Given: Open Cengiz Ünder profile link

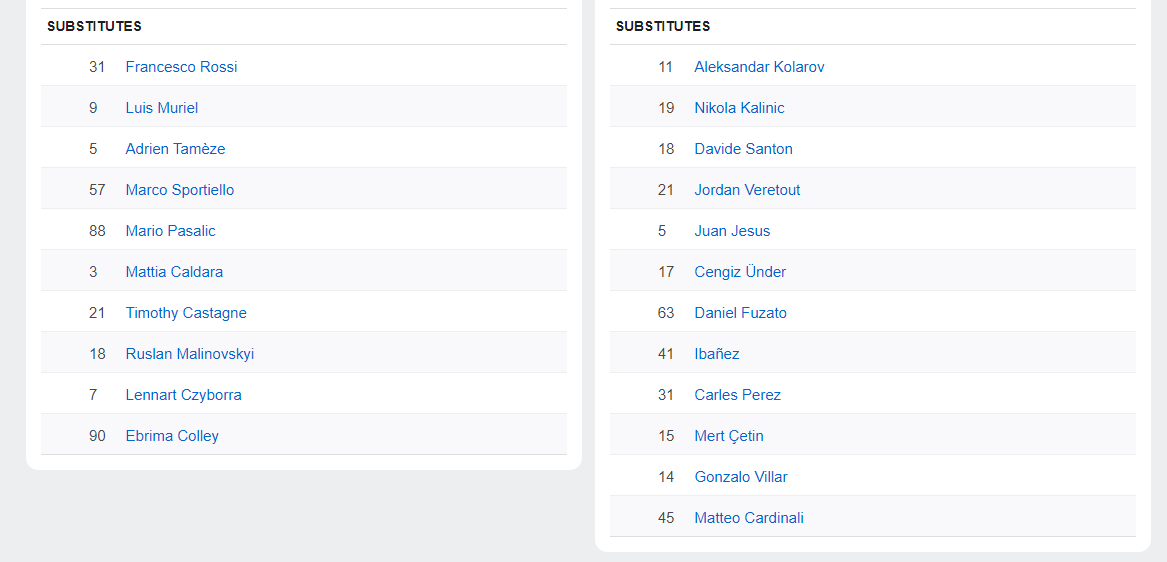Looking at the screenshot, I should click(740, 272).
